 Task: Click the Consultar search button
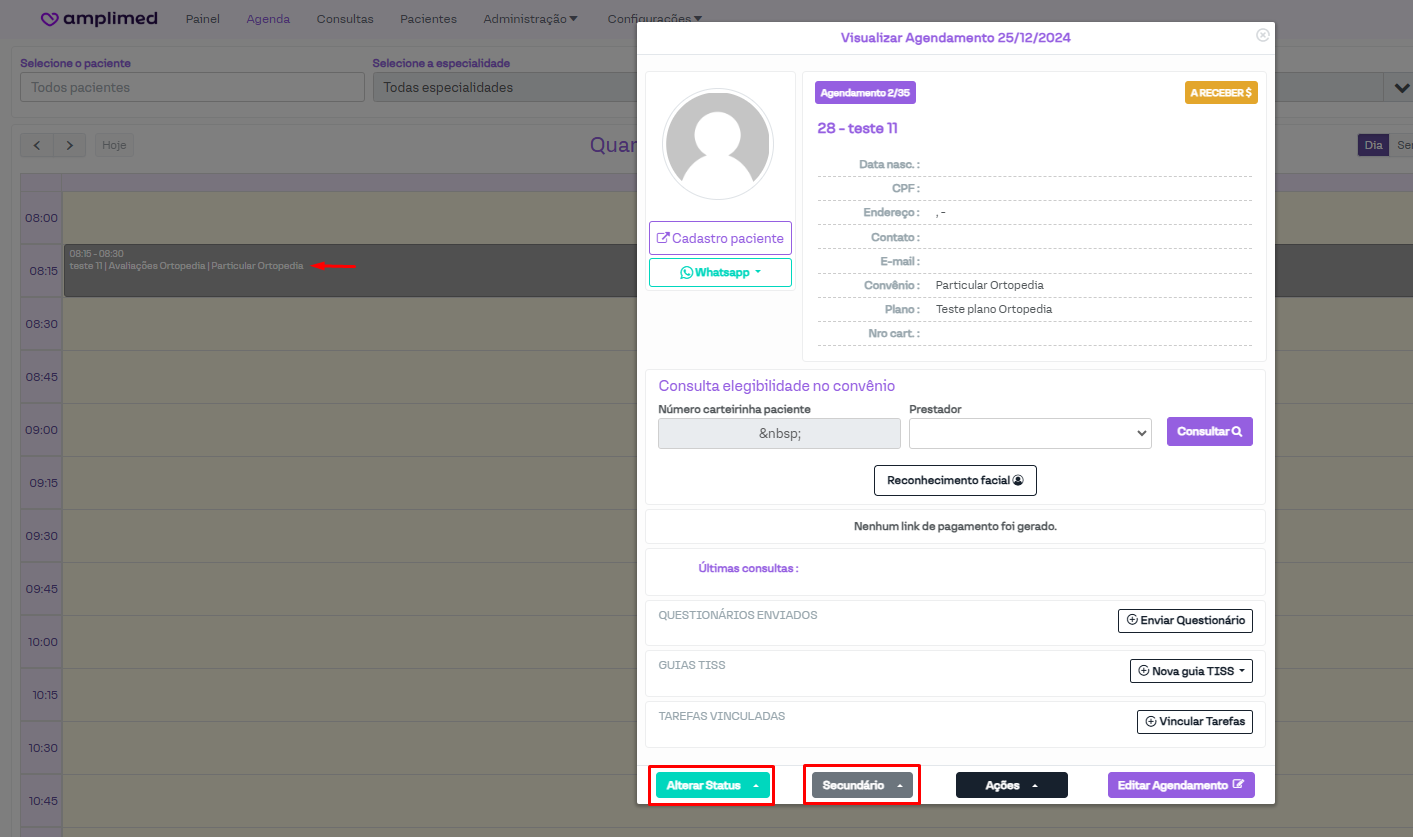coord(1209,432)
